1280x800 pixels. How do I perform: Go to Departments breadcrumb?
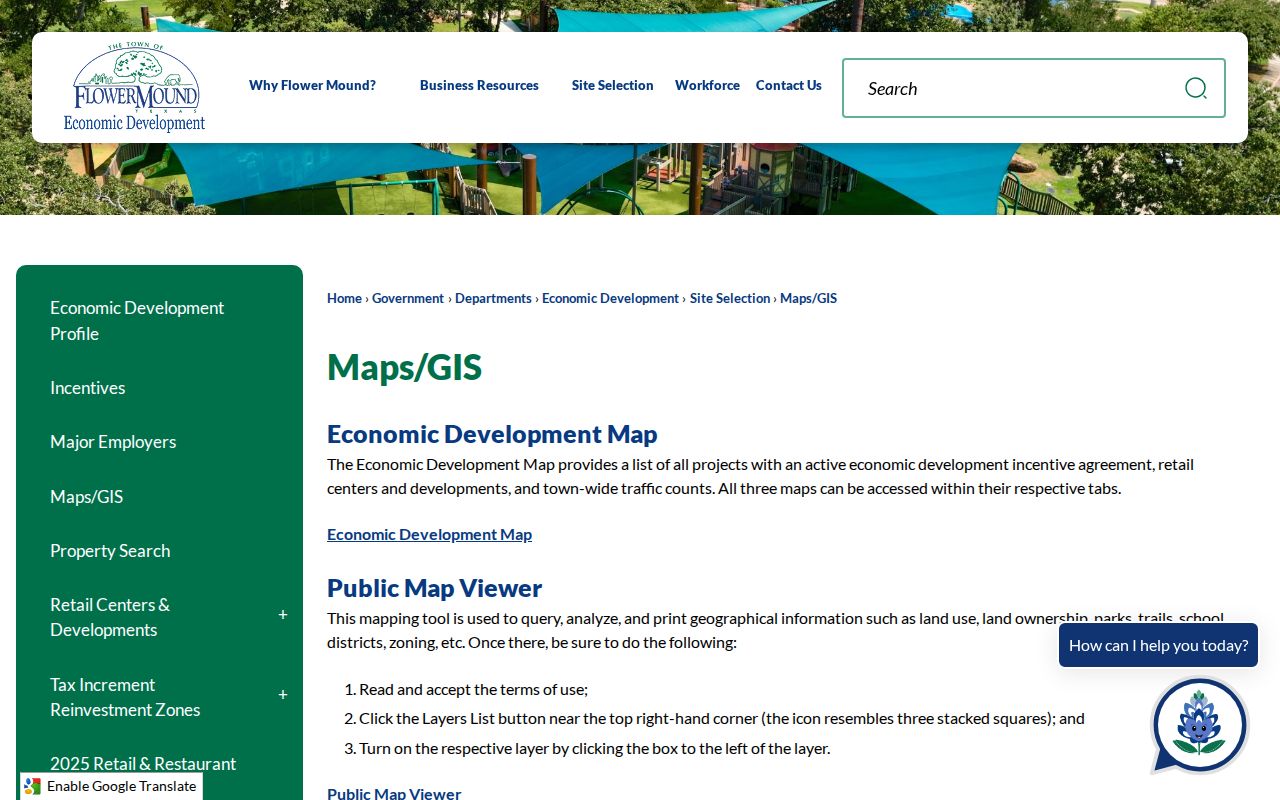493,298
